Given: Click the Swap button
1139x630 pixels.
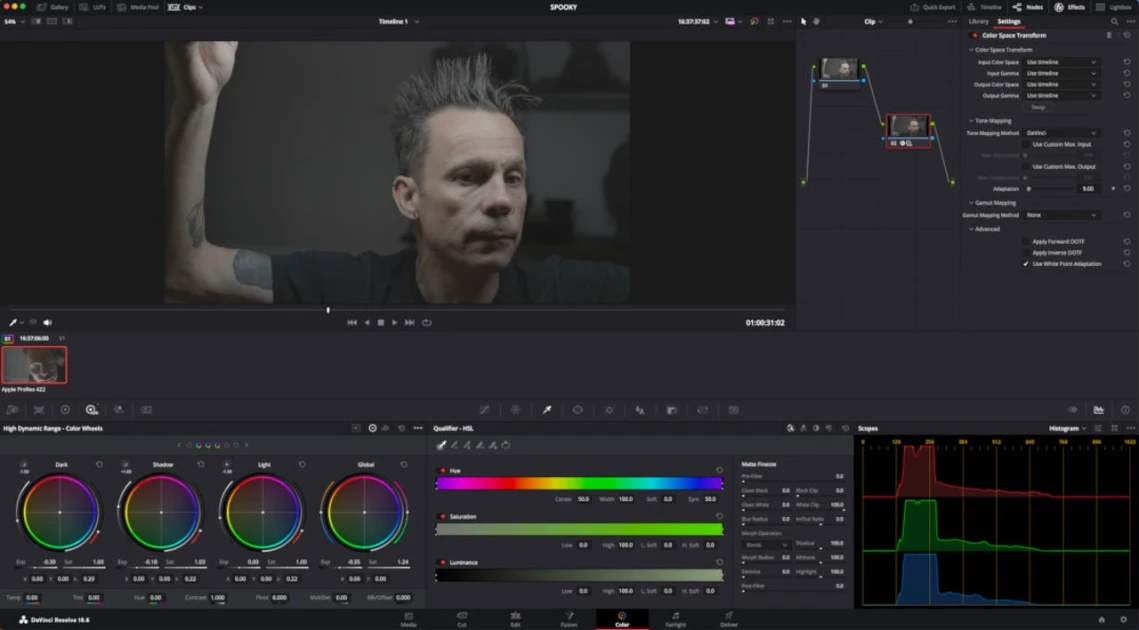Looking at the screenshot, I should coord(1038,108).
